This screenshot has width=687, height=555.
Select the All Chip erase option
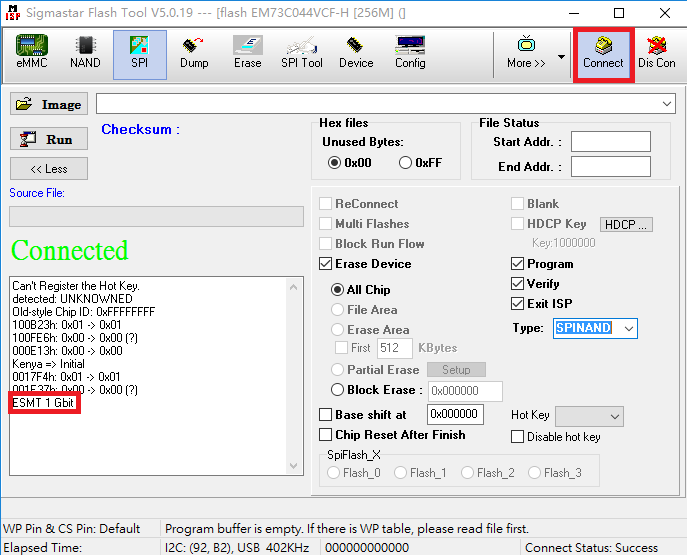pos(361,290)
